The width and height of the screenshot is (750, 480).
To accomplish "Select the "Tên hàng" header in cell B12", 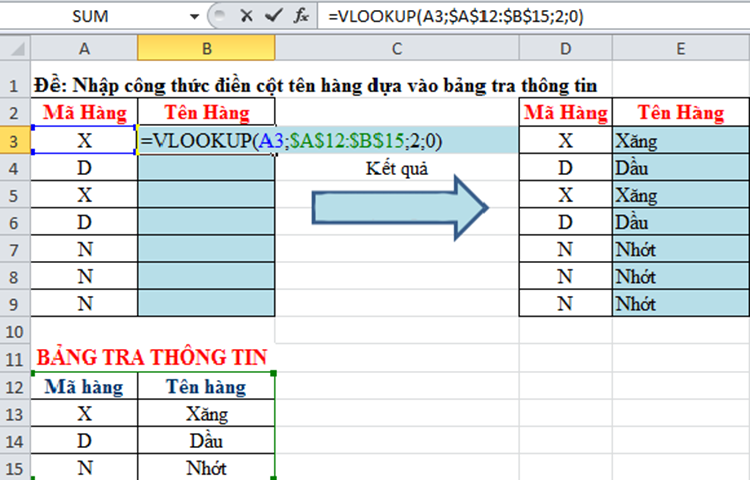I will click(207, 386).
